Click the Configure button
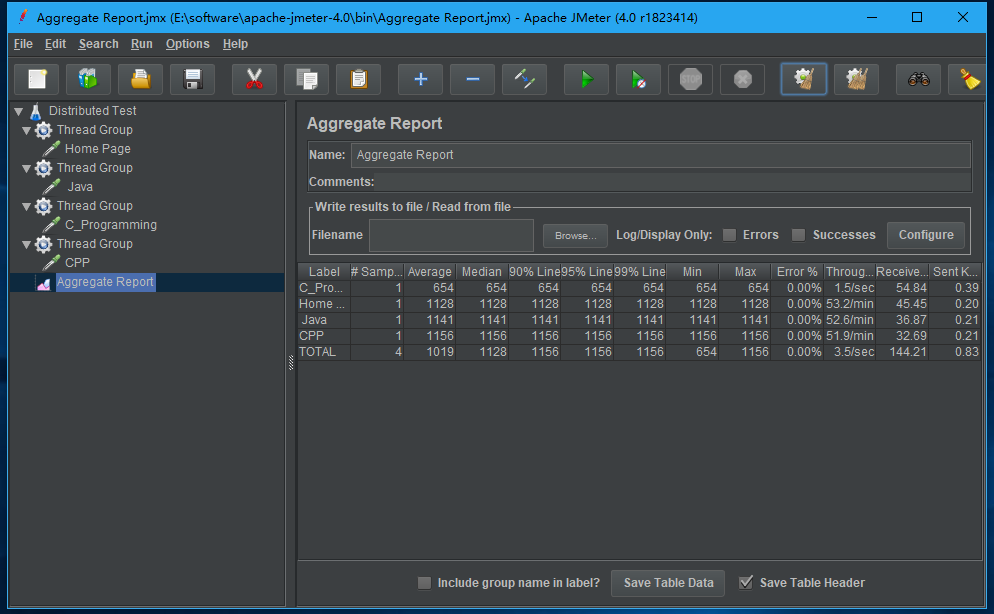 pos(926,235)
